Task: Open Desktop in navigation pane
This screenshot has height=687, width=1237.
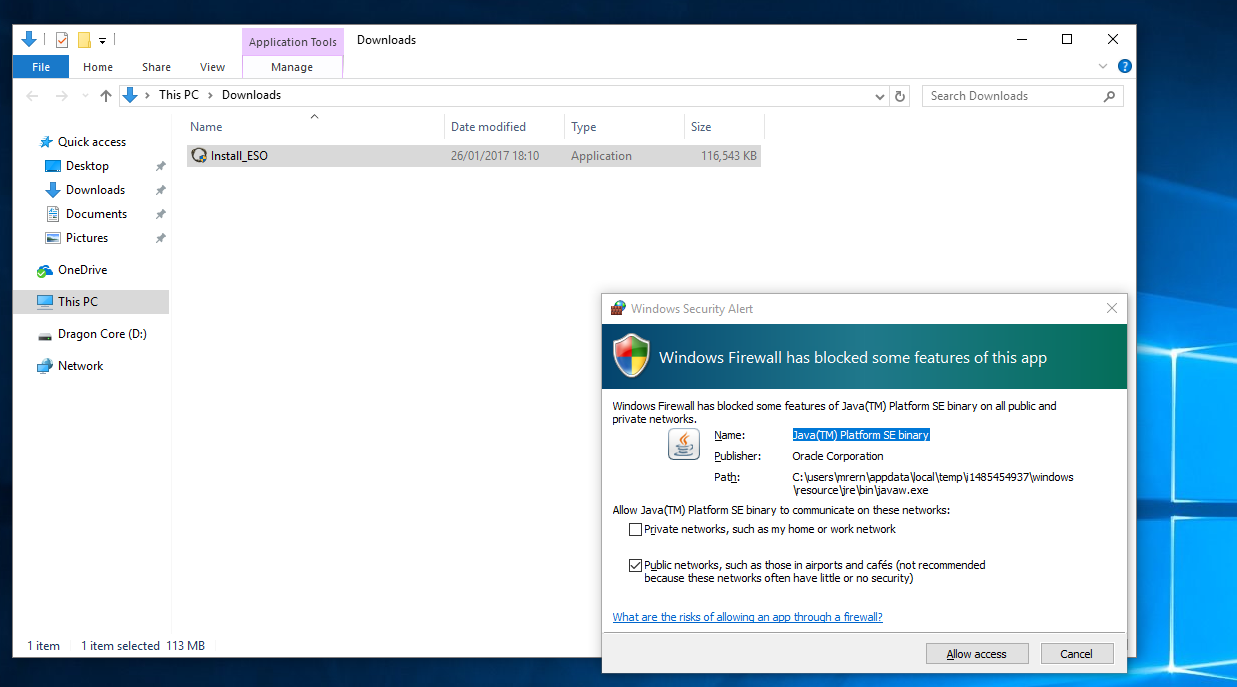Action: [x=87, y=166]
